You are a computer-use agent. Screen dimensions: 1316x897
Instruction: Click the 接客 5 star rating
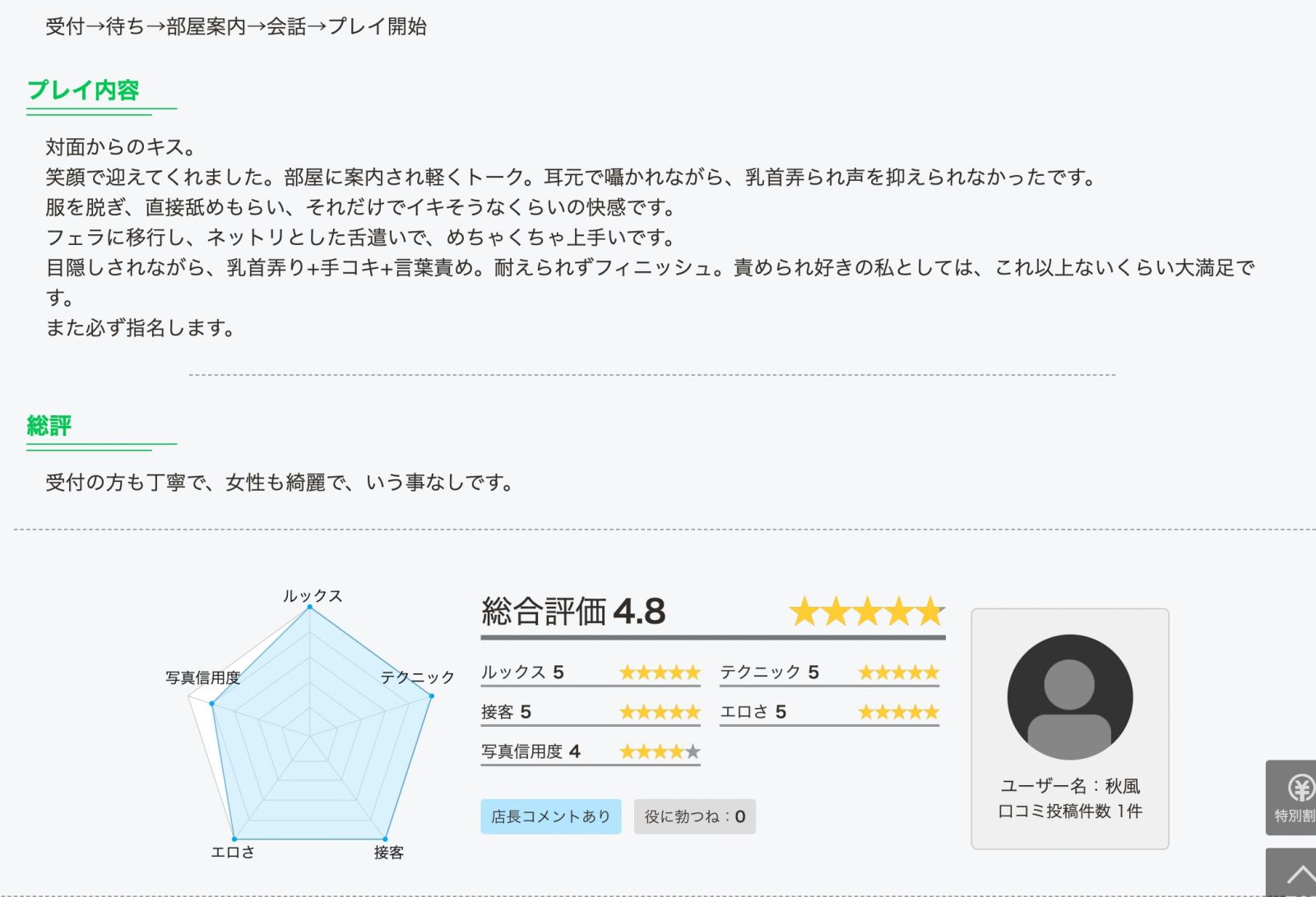coord(660,712)
